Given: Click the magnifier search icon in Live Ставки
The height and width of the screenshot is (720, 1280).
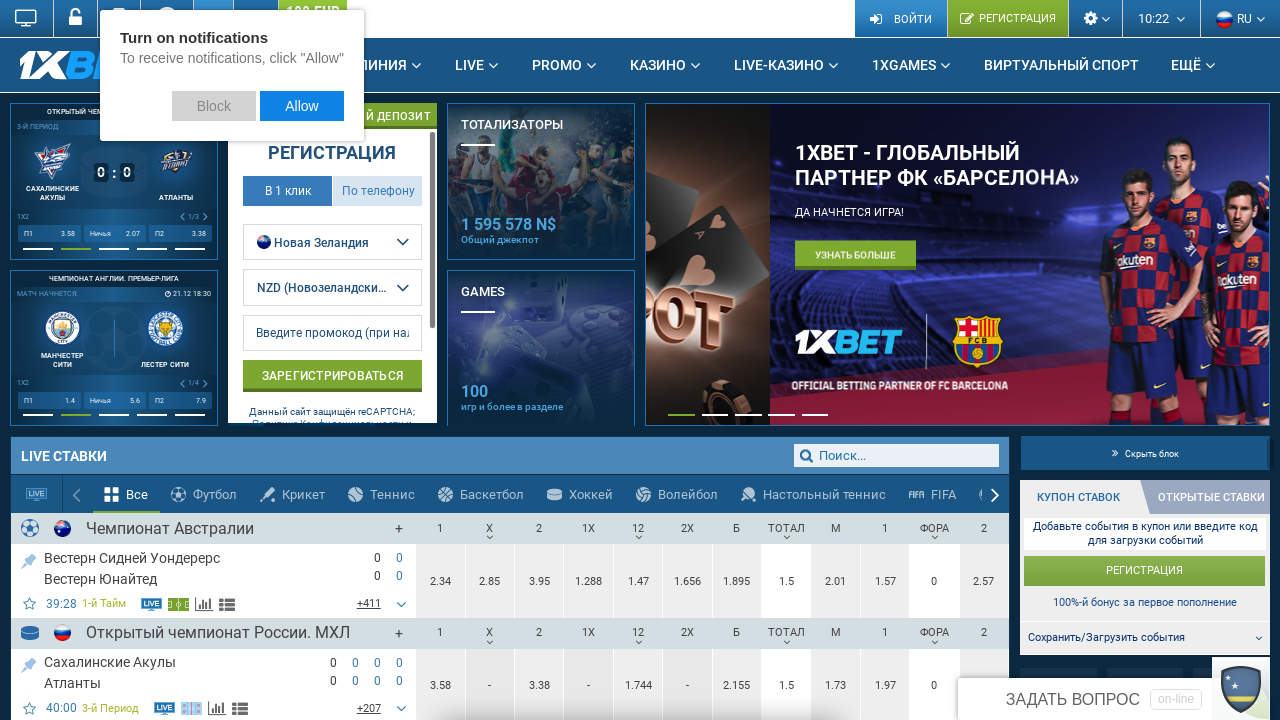Looking at the screenshot, I should coord(806,456).
